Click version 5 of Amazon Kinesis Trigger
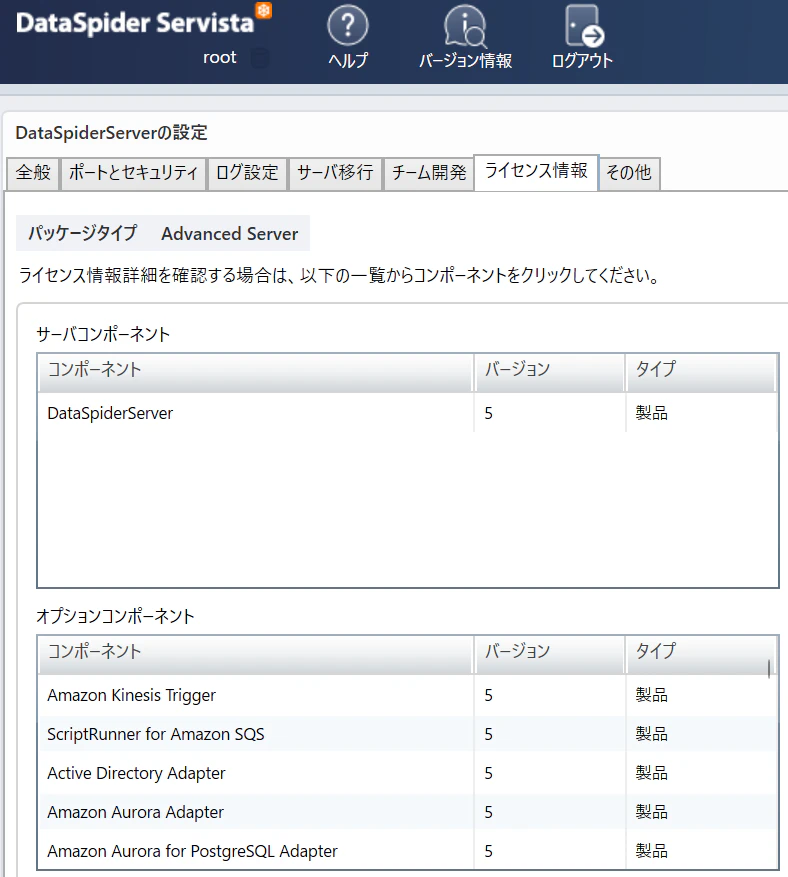 point(488,695)
